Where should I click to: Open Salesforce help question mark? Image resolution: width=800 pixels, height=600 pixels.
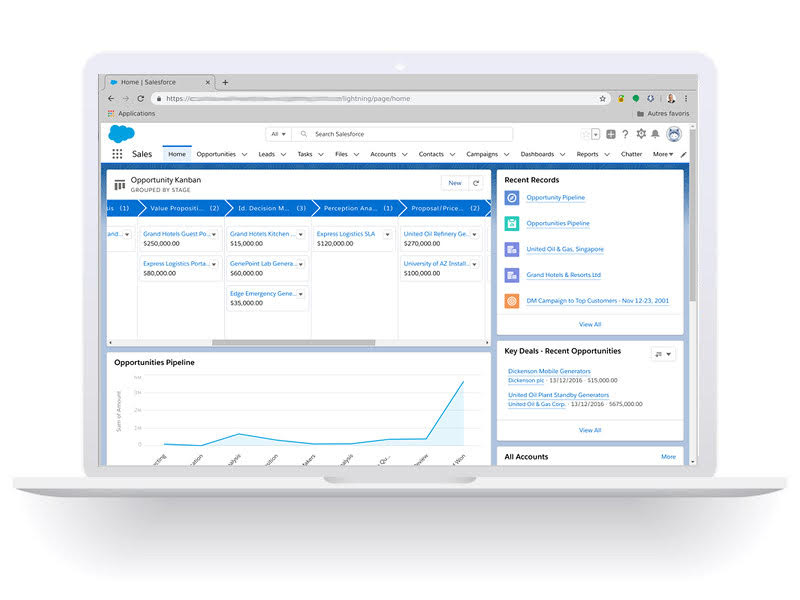[625, 134]
